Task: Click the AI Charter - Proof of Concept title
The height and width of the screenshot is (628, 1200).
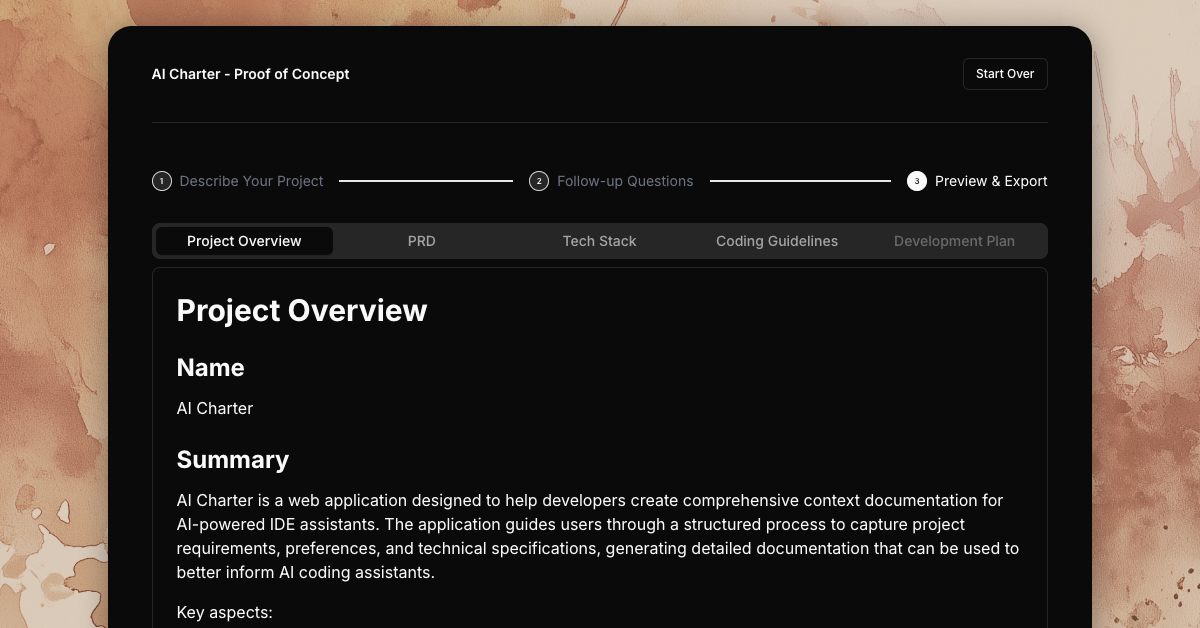Action: (x=250, y=74)
